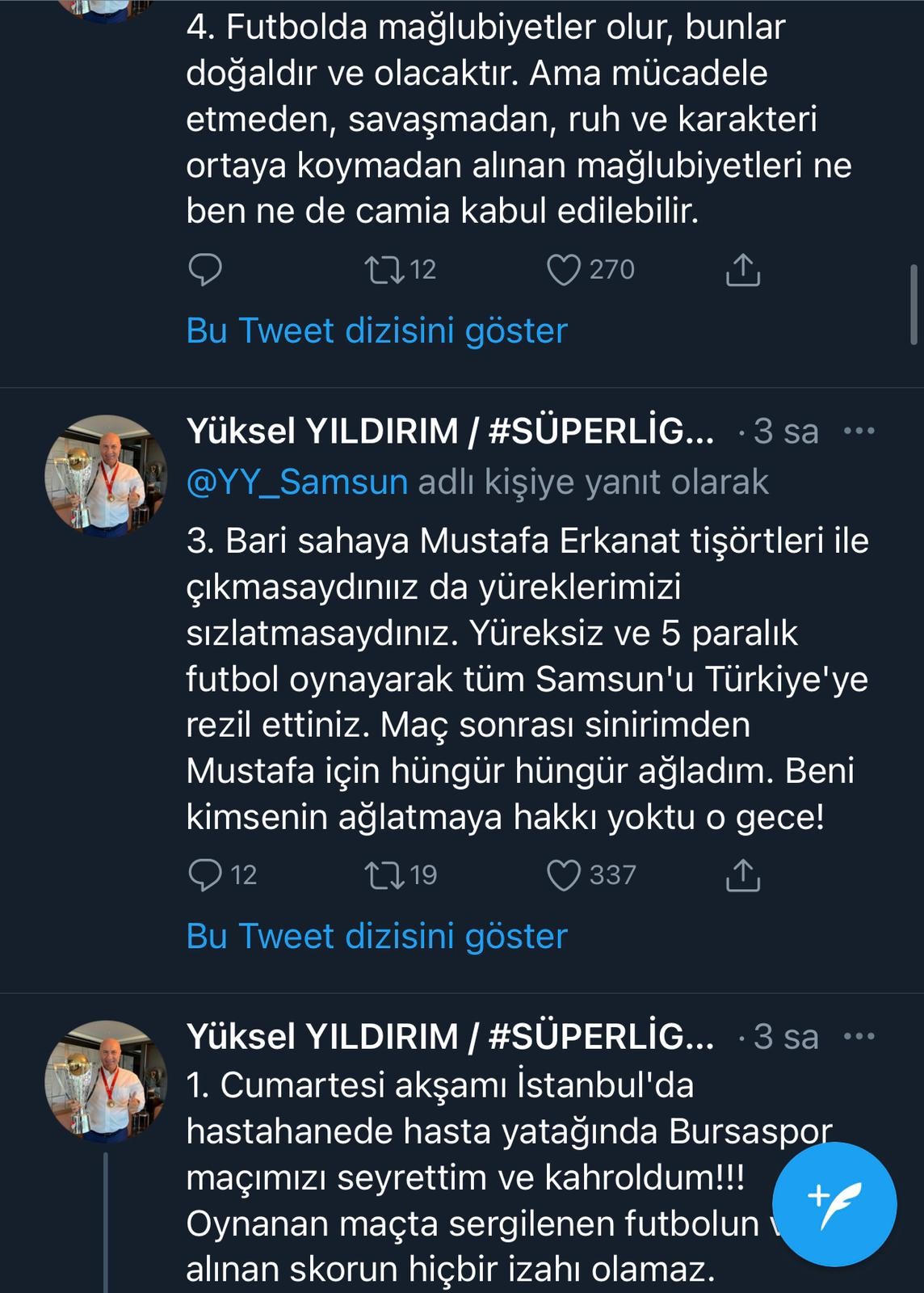Open Yüksel YILDIRIM name on Erkanat tweet
The width and height of the screenshot is (924, 1293).
(450, 432)
